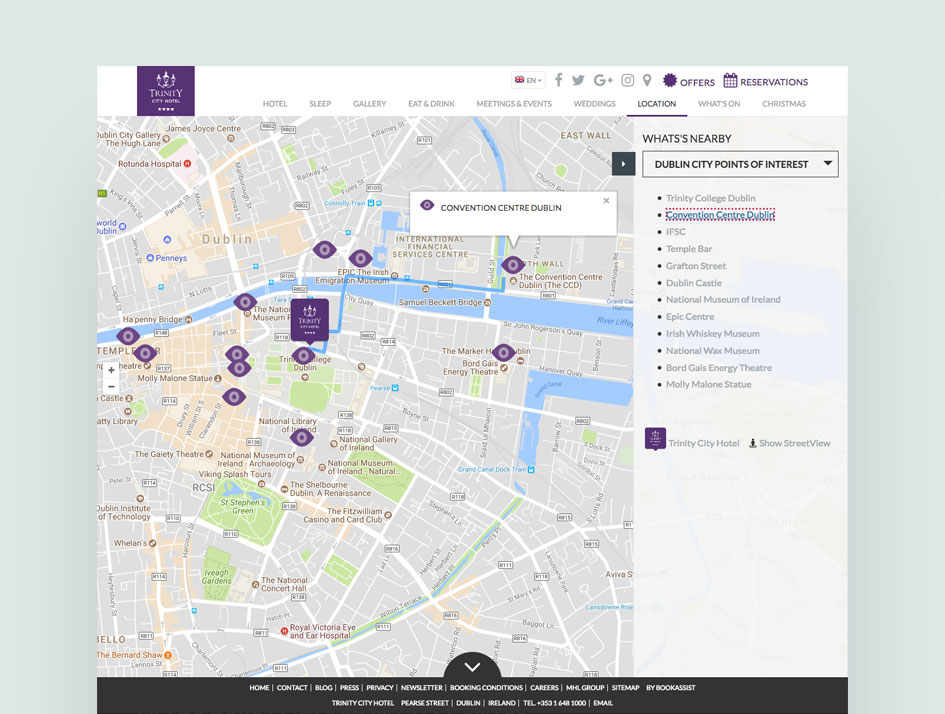Open the Sitemap footer link
945x714 pixels.
(x=626, y=687)
